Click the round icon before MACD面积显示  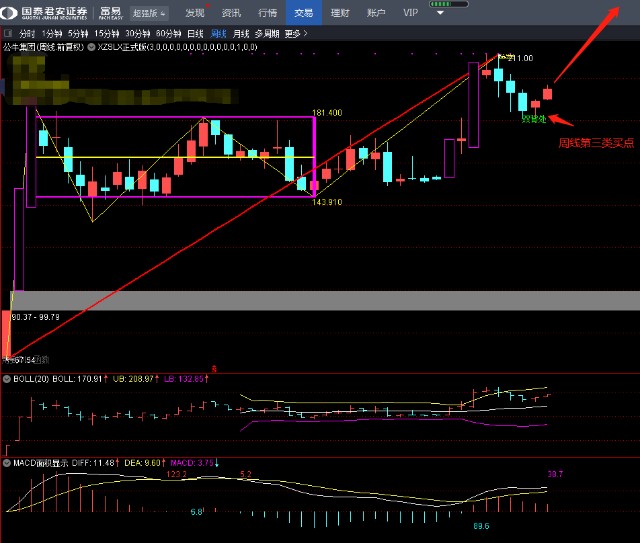(7, 464)
